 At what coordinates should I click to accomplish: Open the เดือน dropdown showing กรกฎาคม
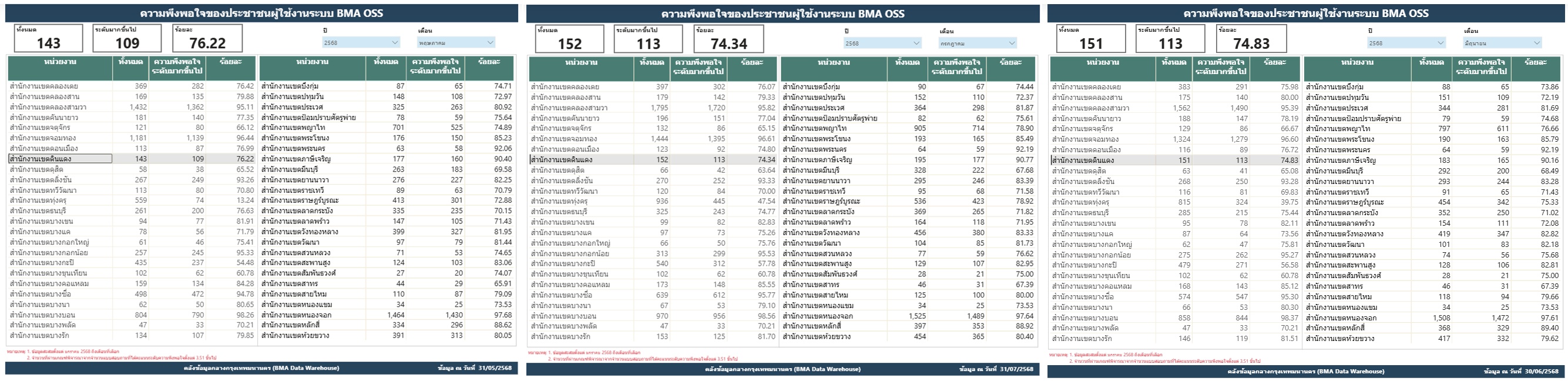tap(978, 44)
